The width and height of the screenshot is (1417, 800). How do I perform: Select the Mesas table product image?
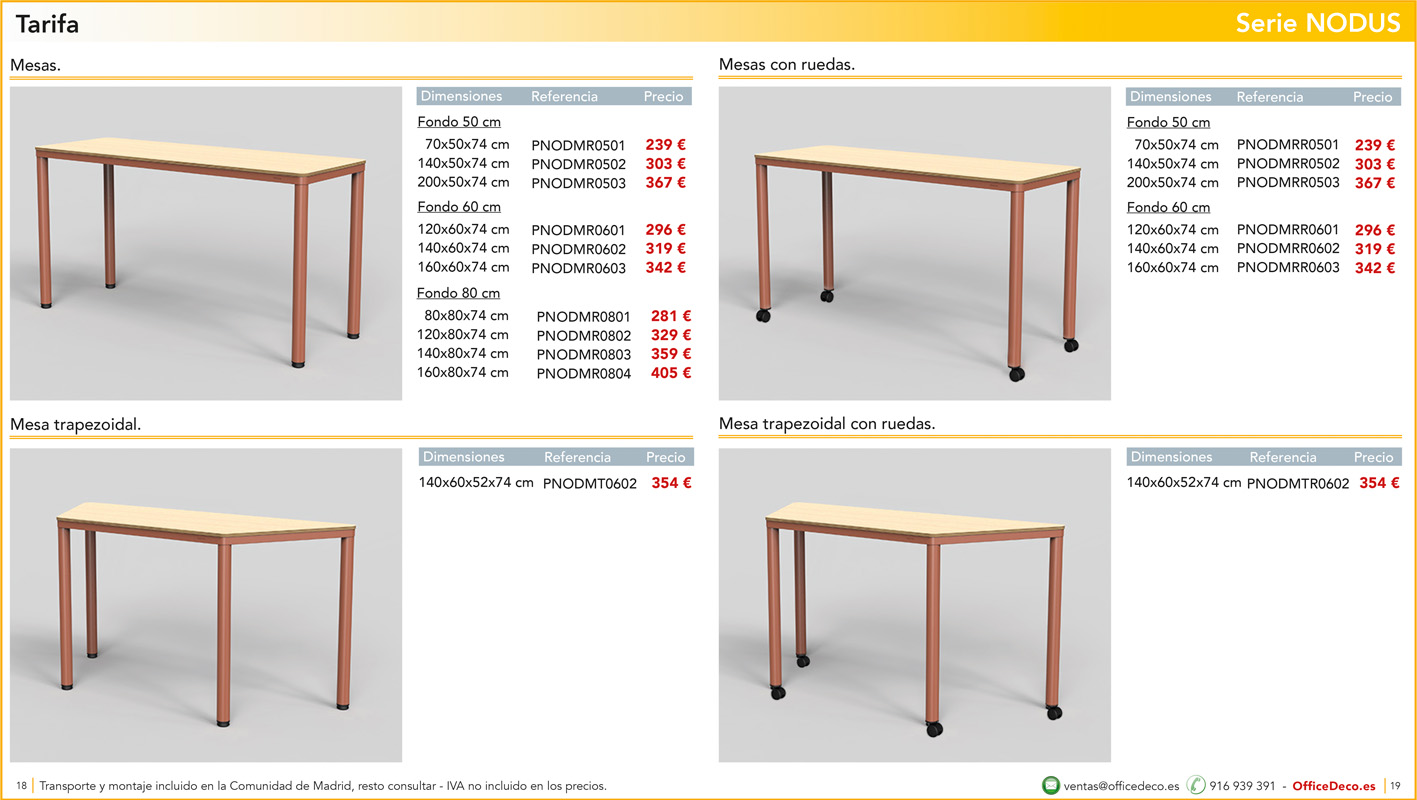206,243
